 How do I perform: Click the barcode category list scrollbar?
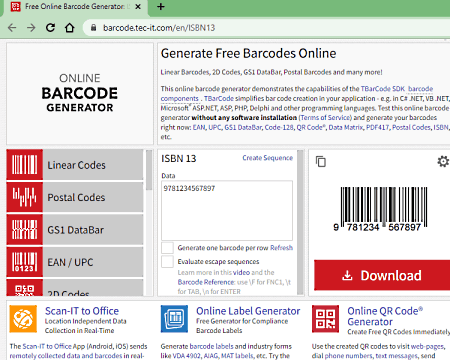149,223
